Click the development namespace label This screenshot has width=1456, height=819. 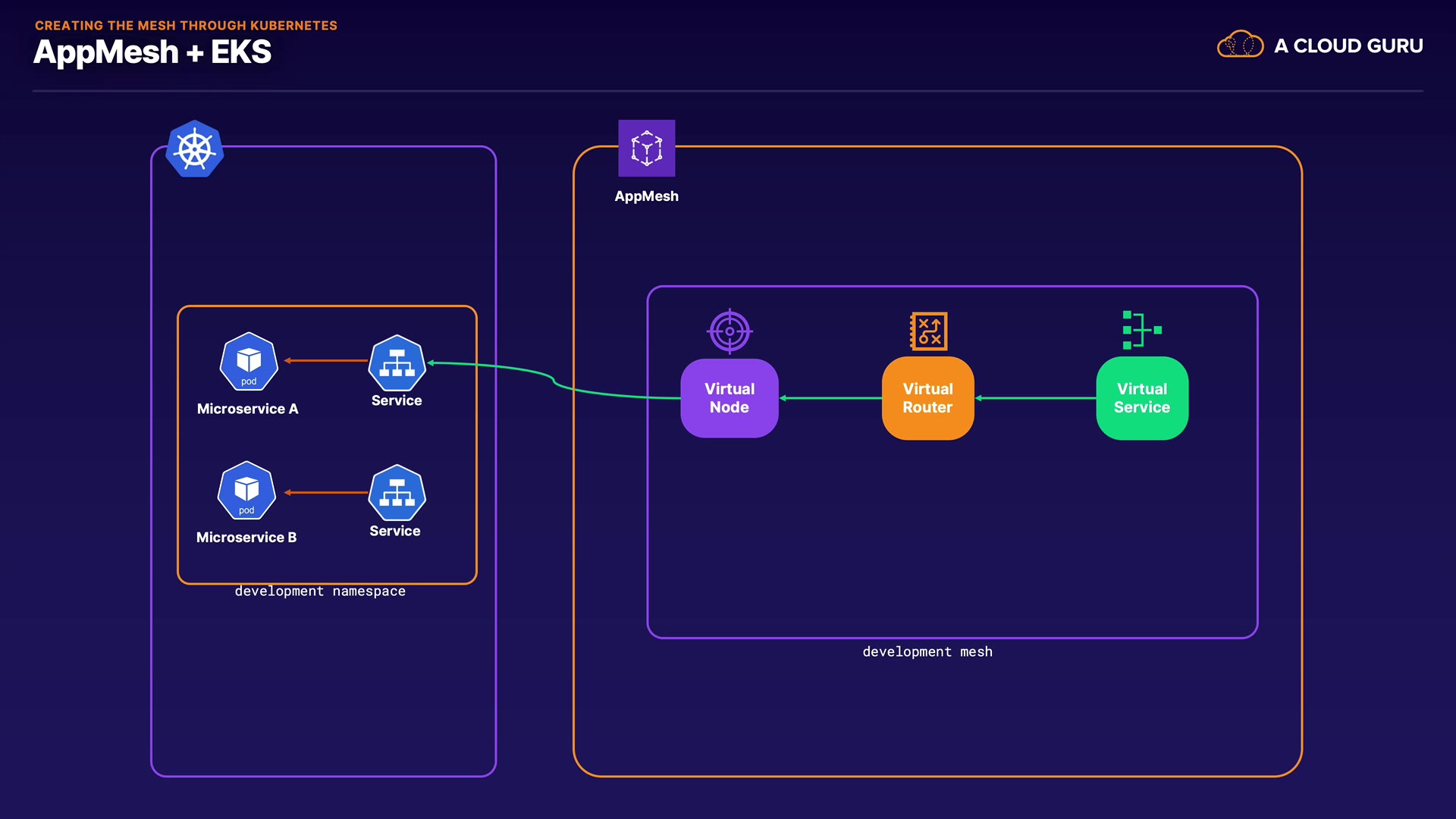320,591
